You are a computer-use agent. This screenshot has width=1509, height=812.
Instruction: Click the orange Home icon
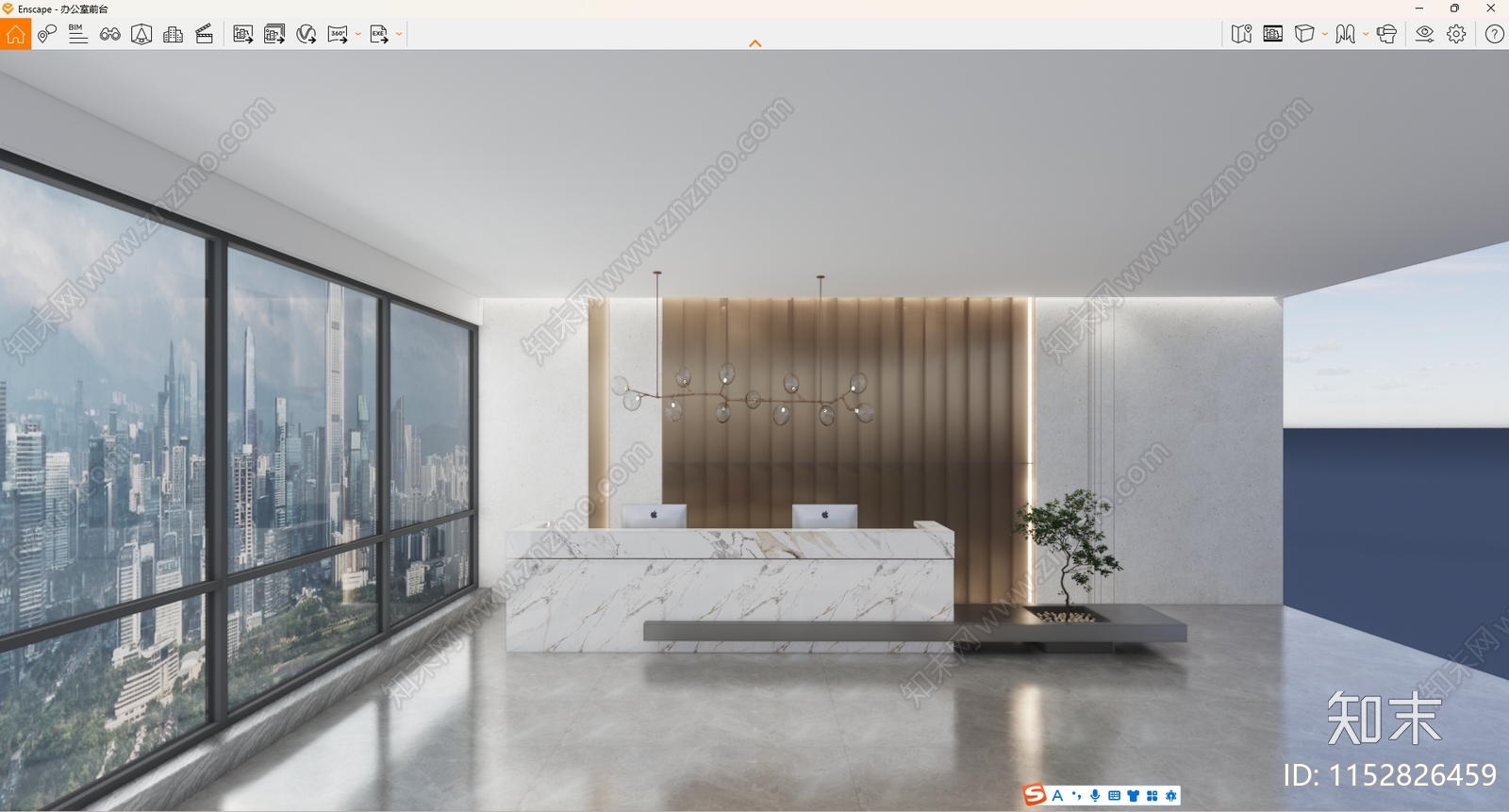tap(16, 34)
